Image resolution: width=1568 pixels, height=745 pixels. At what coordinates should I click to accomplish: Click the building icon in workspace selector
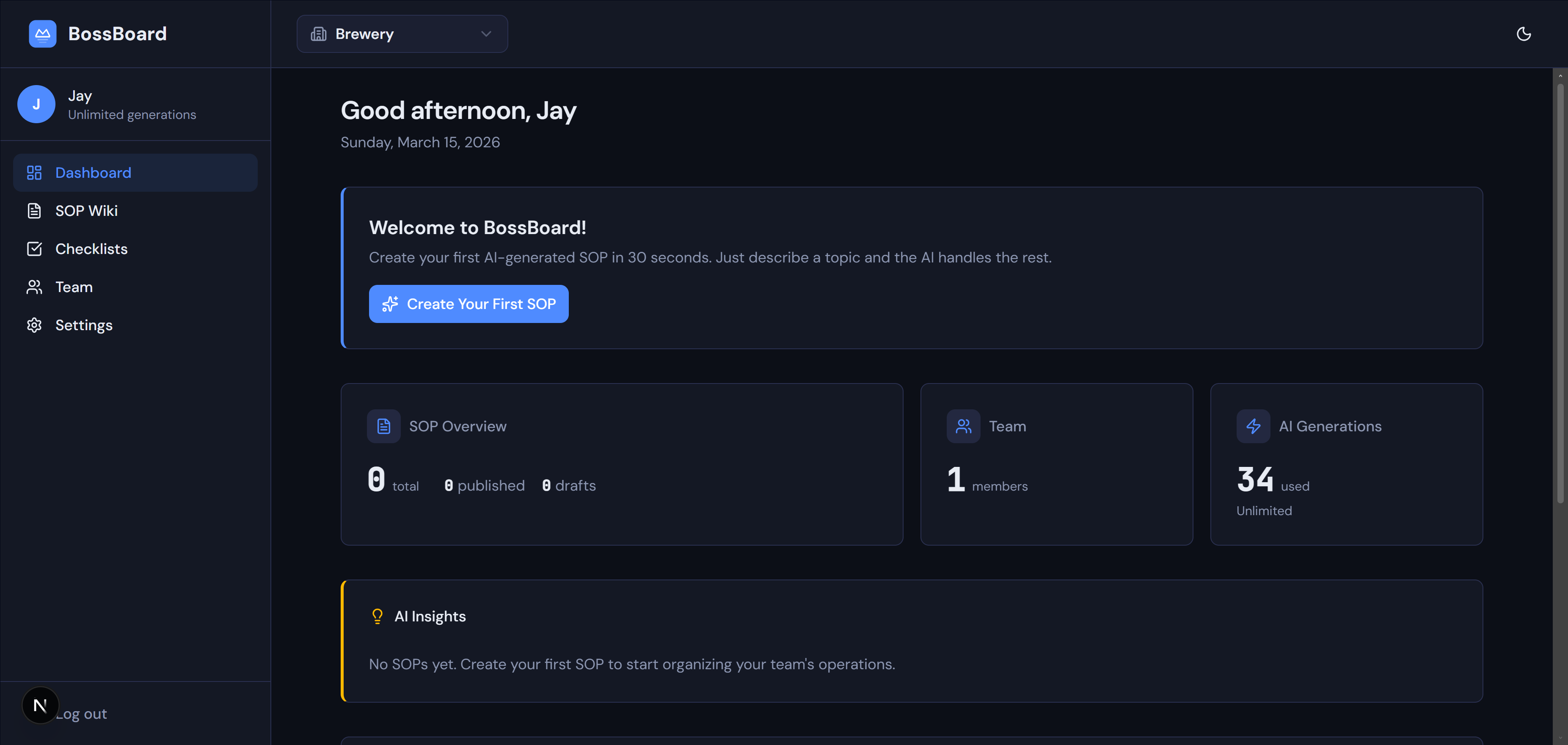(318, 34)
